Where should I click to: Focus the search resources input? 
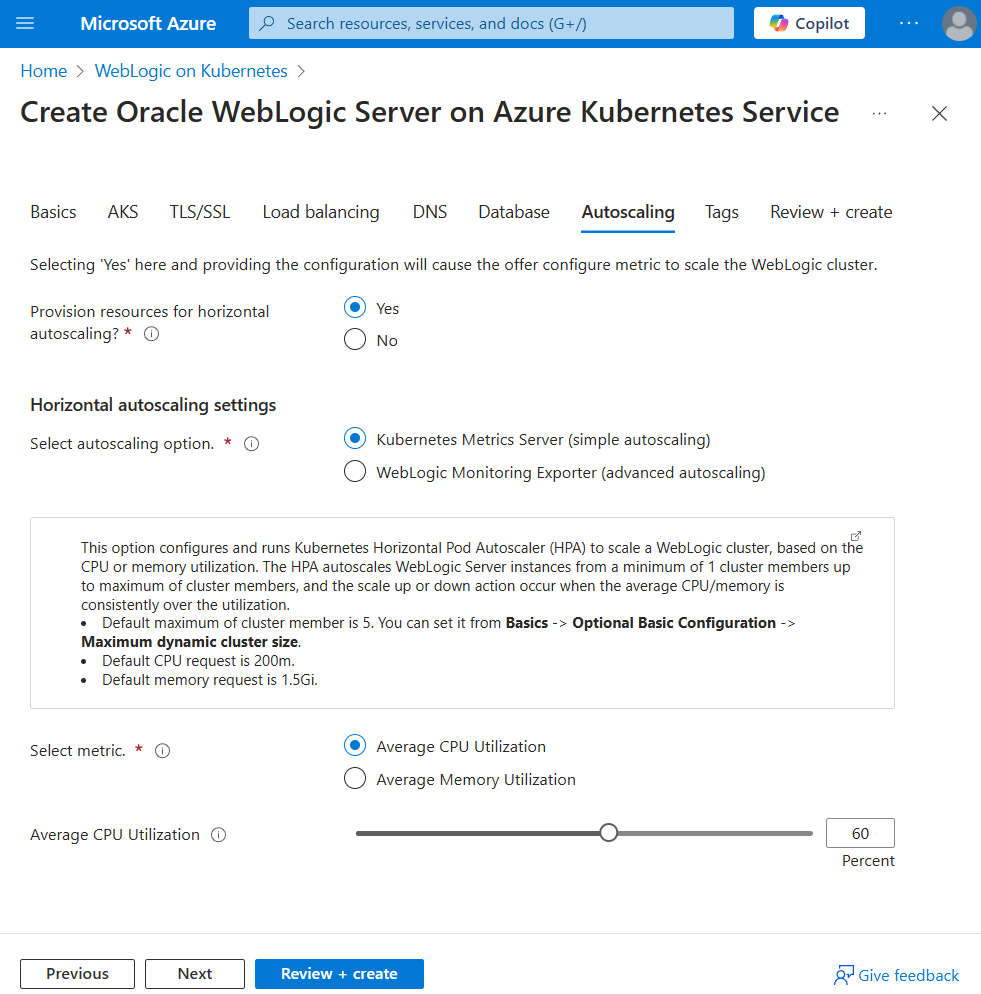[491, 23]
